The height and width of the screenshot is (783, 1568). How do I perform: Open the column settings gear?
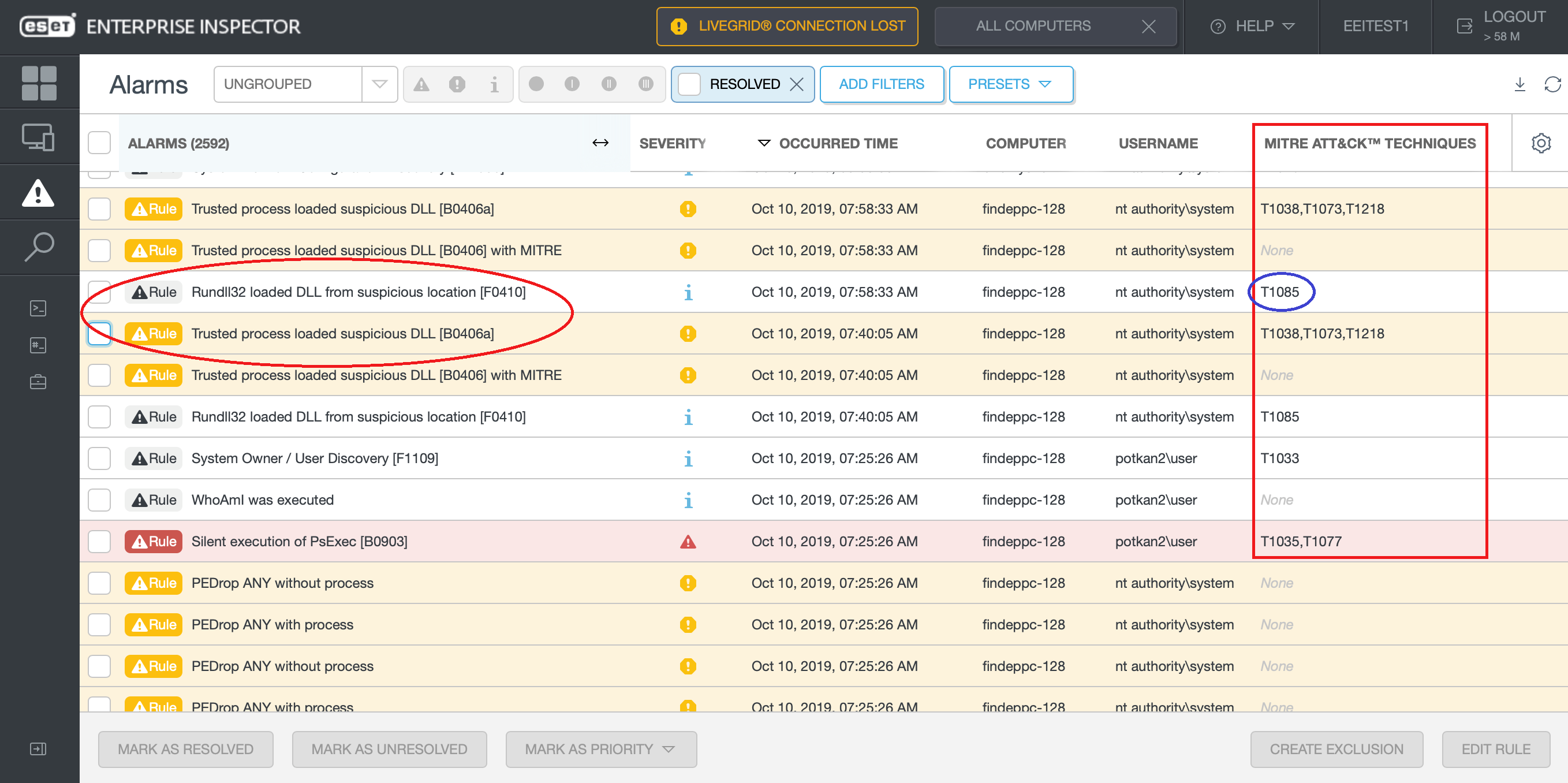1541,143
